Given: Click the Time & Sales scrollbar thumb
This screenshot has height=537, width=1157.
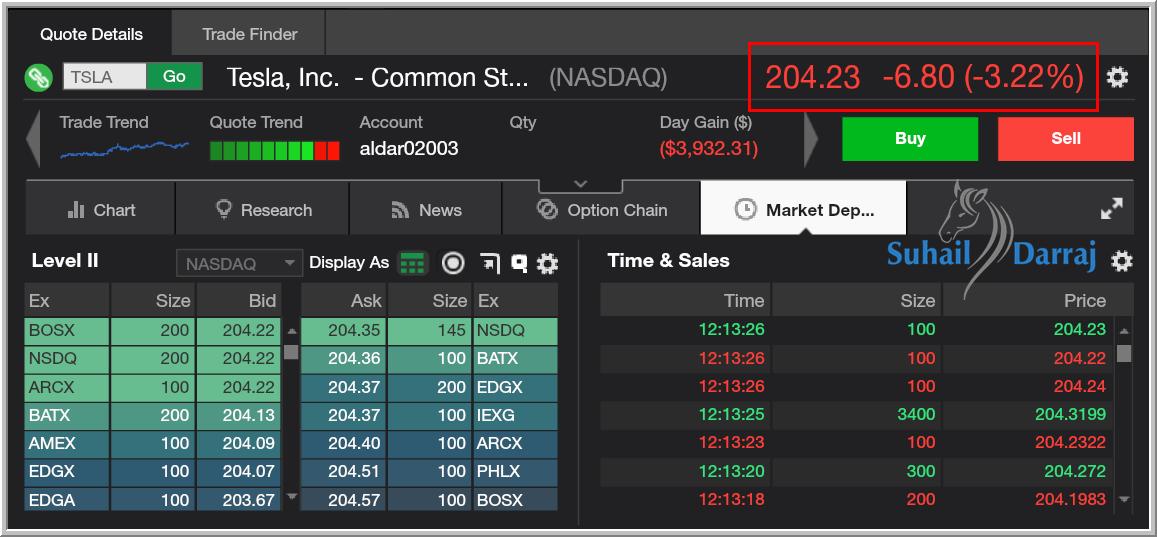Looking at the screenshot, I should (1124, 353).
